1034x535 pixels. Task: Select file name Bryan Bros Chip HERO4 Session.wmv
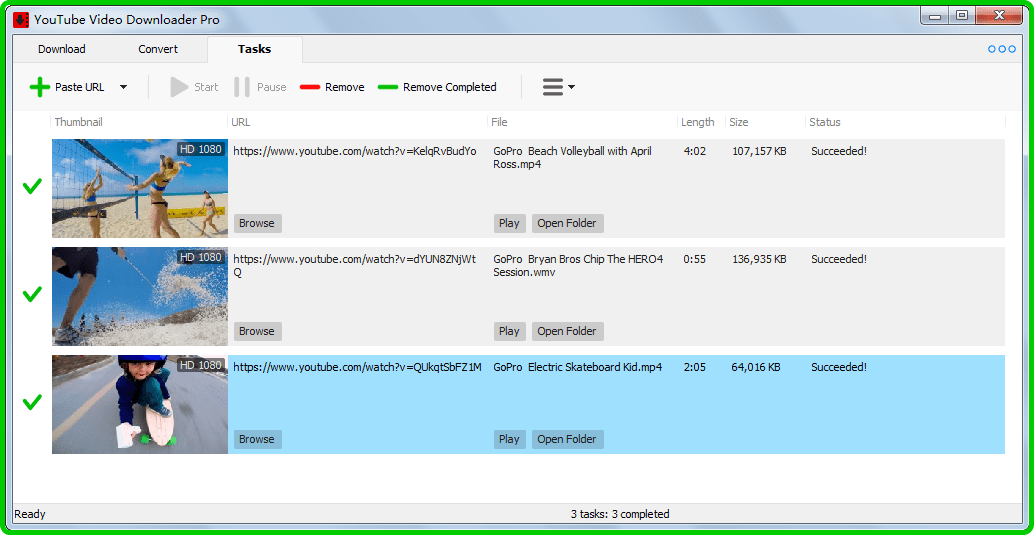[578, 265]
